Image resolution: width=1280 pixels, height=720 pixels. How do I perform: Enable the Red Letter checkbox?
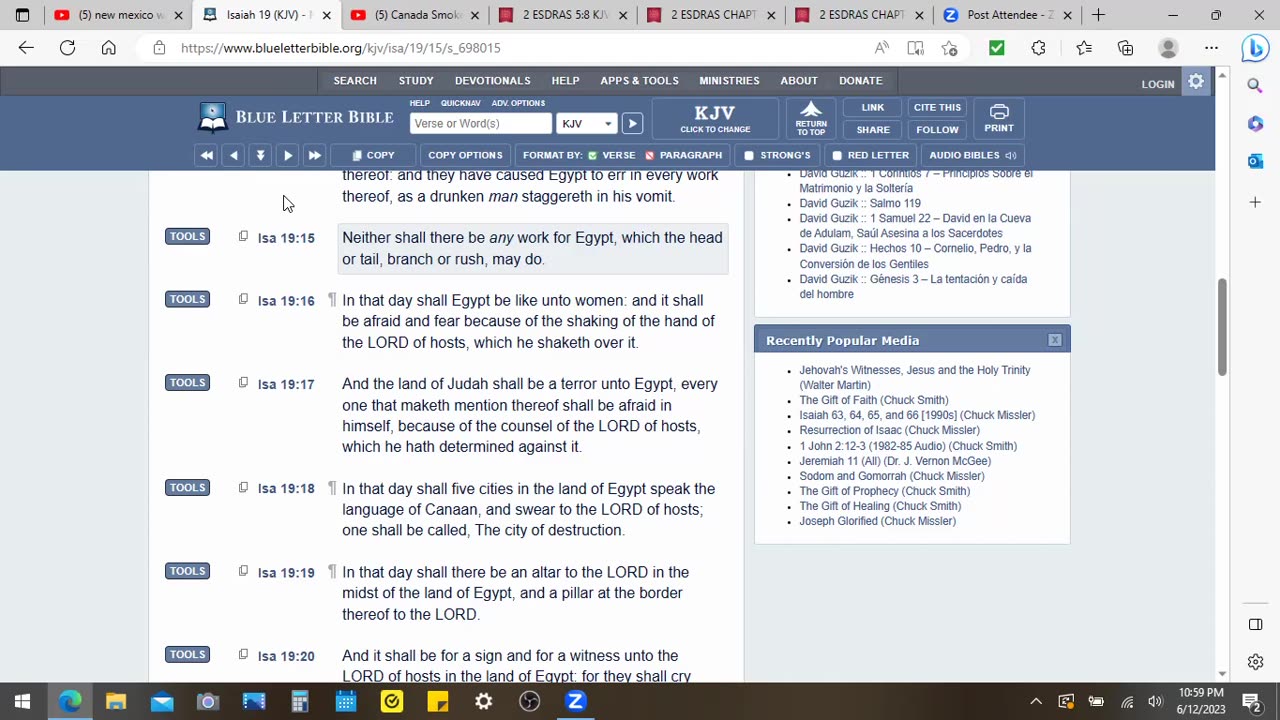coord(837,155)
